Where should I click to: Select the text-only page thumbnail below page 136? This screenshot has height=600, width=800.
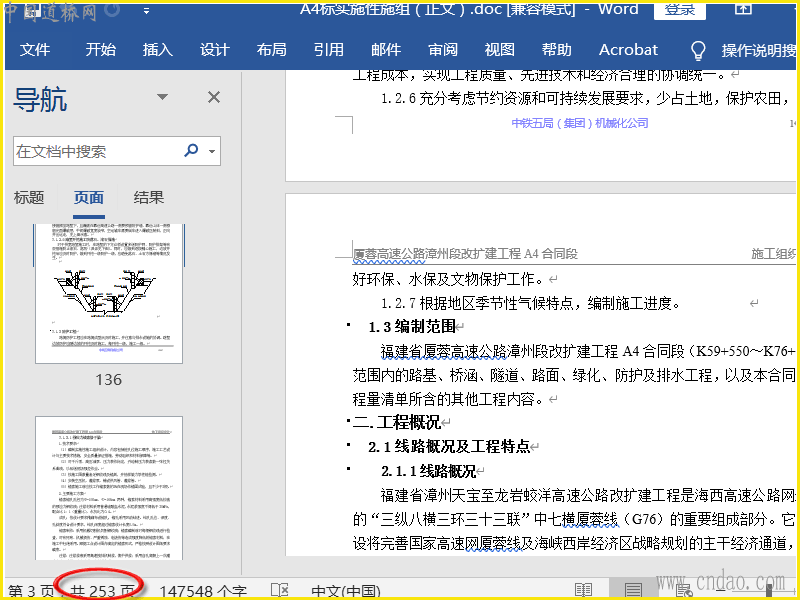pyautogui.click(x=109, y=488)
